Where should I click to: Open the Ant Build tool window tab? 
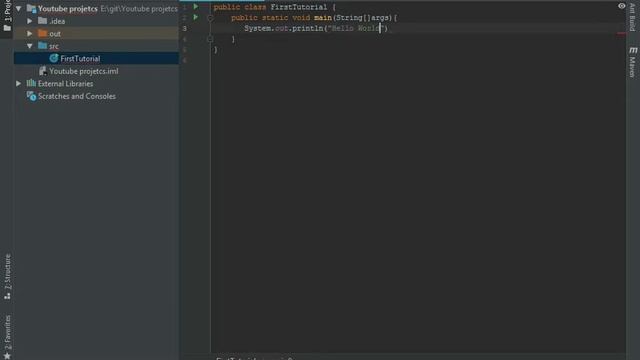[x=632, y=16]
